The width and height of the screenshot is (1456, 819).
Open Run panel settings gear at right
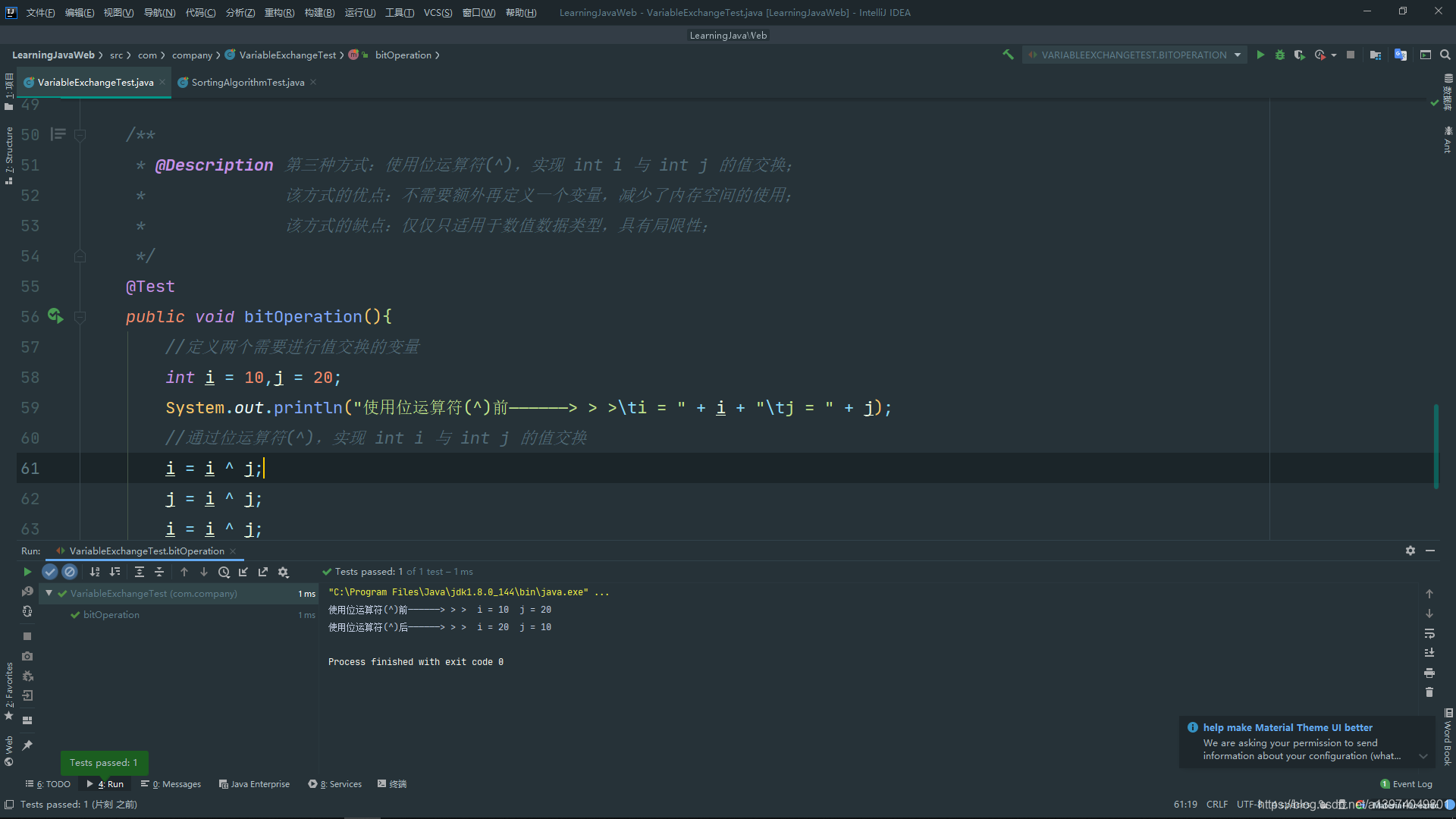pyautogui.click(x=1410, y=551)
